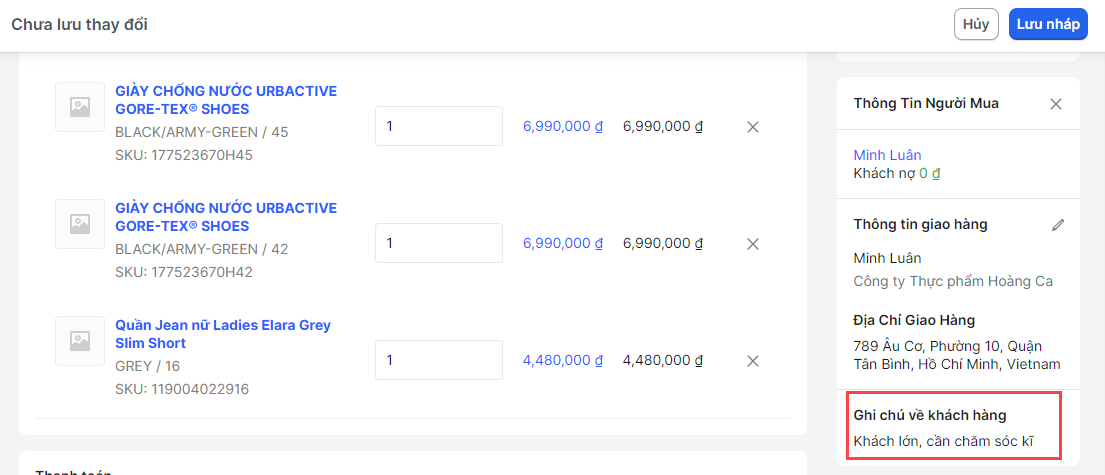
Task: Focus quantity field for size 42 shoe
Action: tap(438, 244)
